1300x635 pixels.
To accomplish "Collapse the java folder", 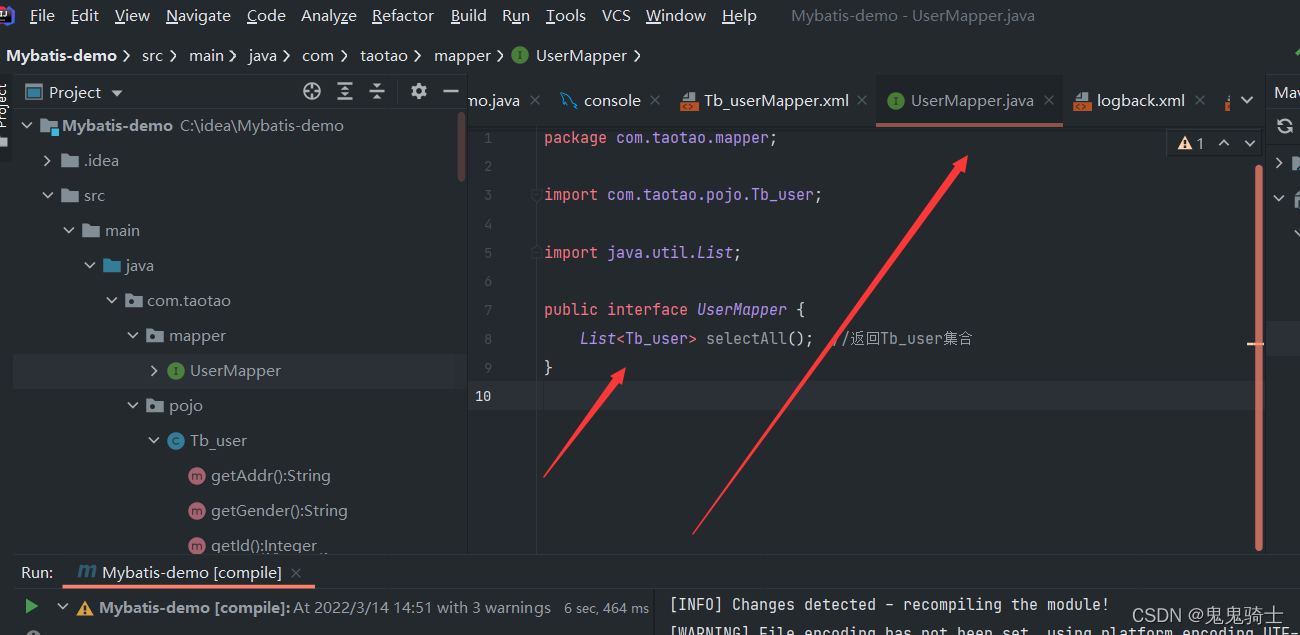I will [89, 266].
